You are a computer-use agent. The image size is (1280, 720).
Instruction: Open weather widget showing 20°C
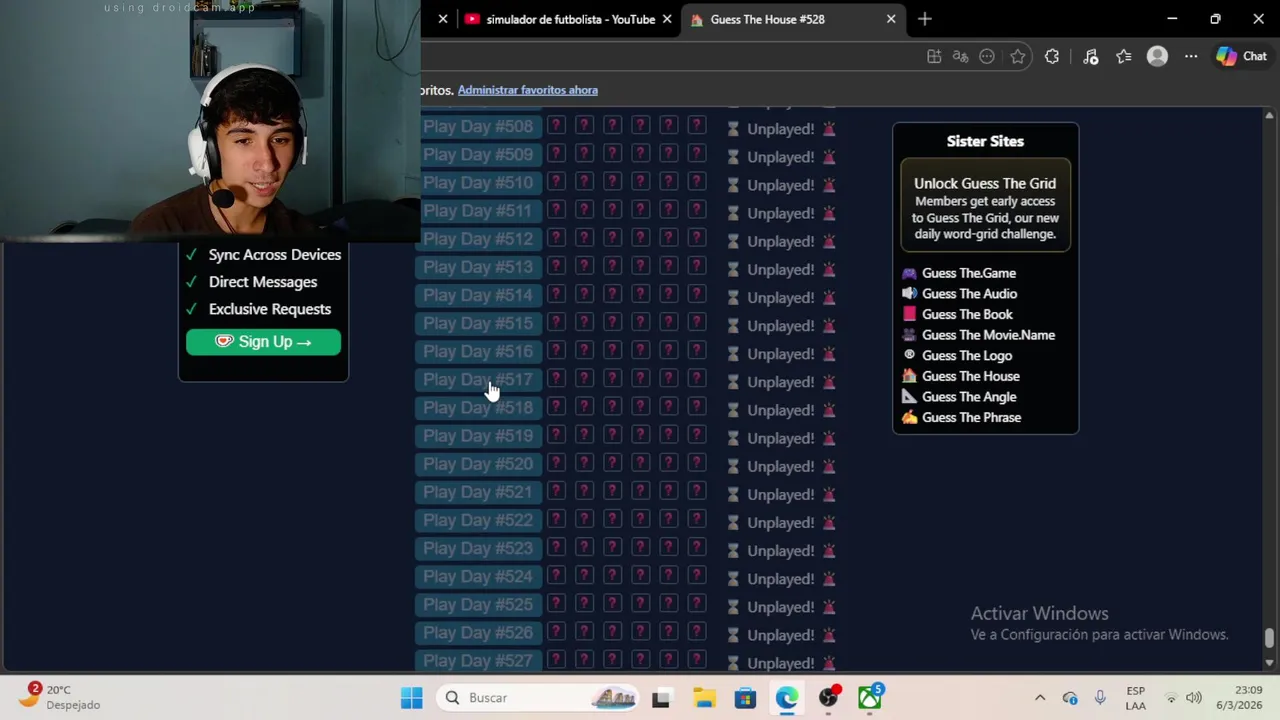point(58,697)
